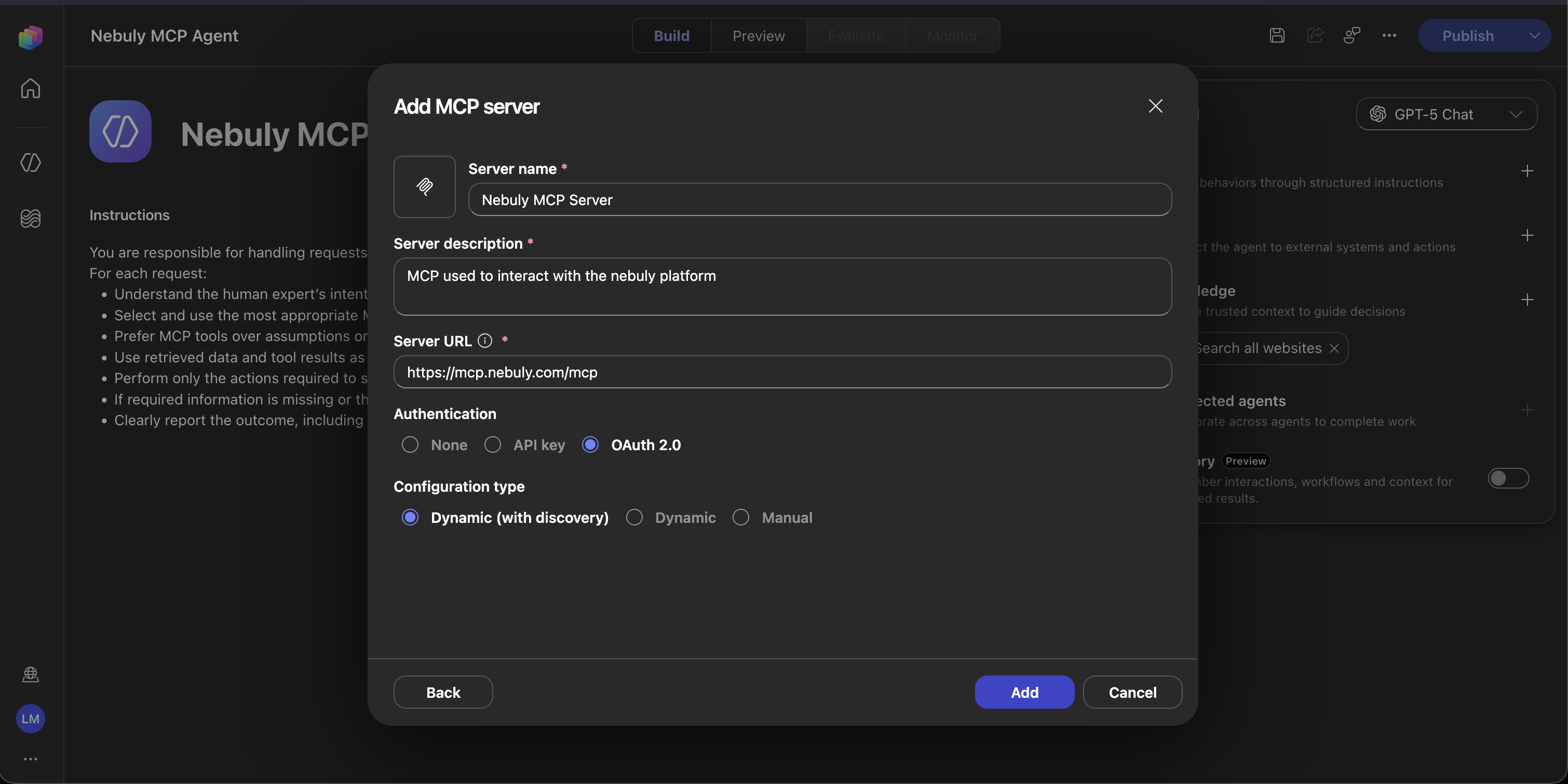Click the Server name input field

819,200
